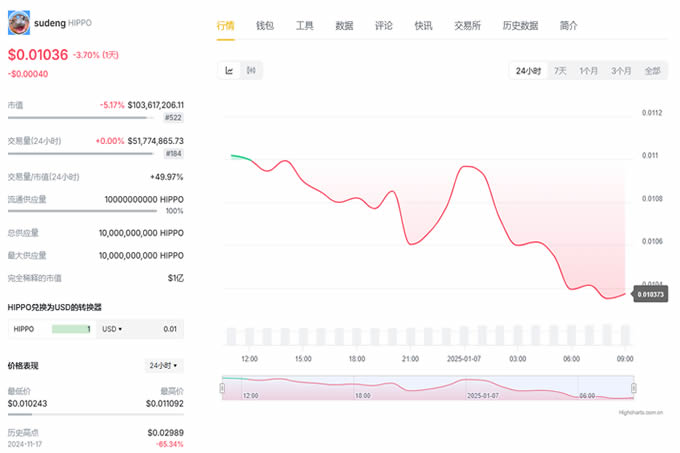Choose the 3个月 chart range
The width and height of the screenshot is (680, 453).
[621, 71]
